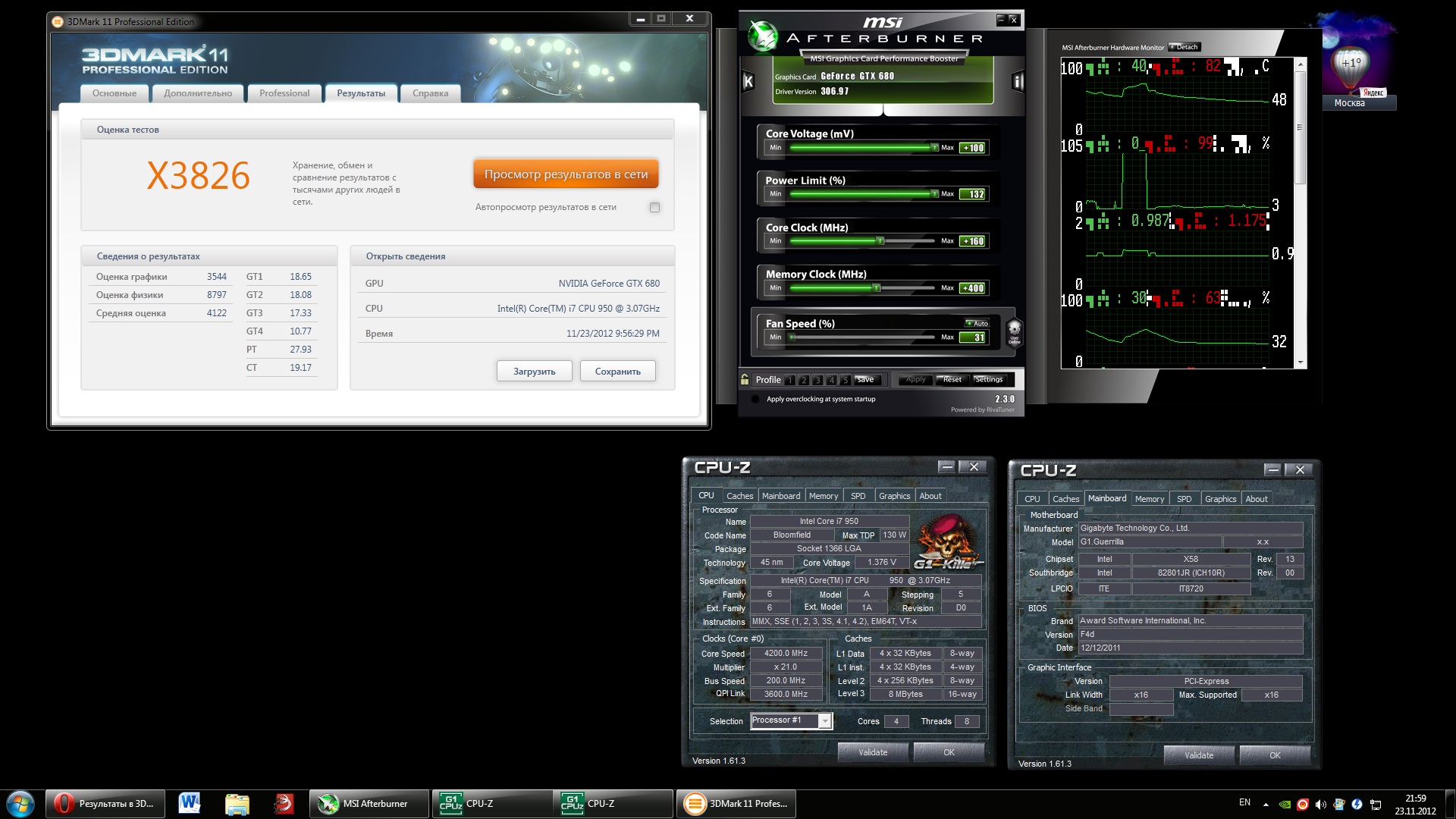This screenshot has height=819, width=1456.
Task: Click the X3826 score text
Action: point(198,176)
